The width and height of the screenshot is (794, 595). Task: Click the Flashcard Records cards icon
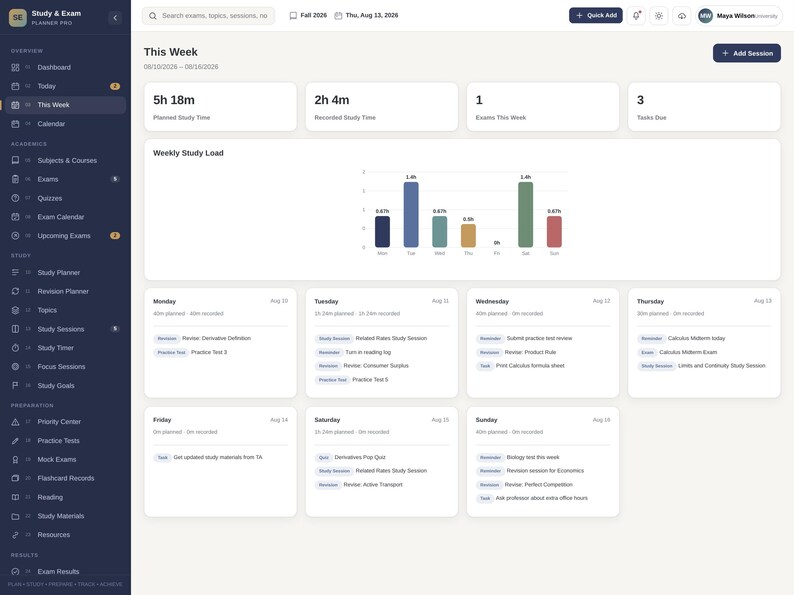coord(15,478)
